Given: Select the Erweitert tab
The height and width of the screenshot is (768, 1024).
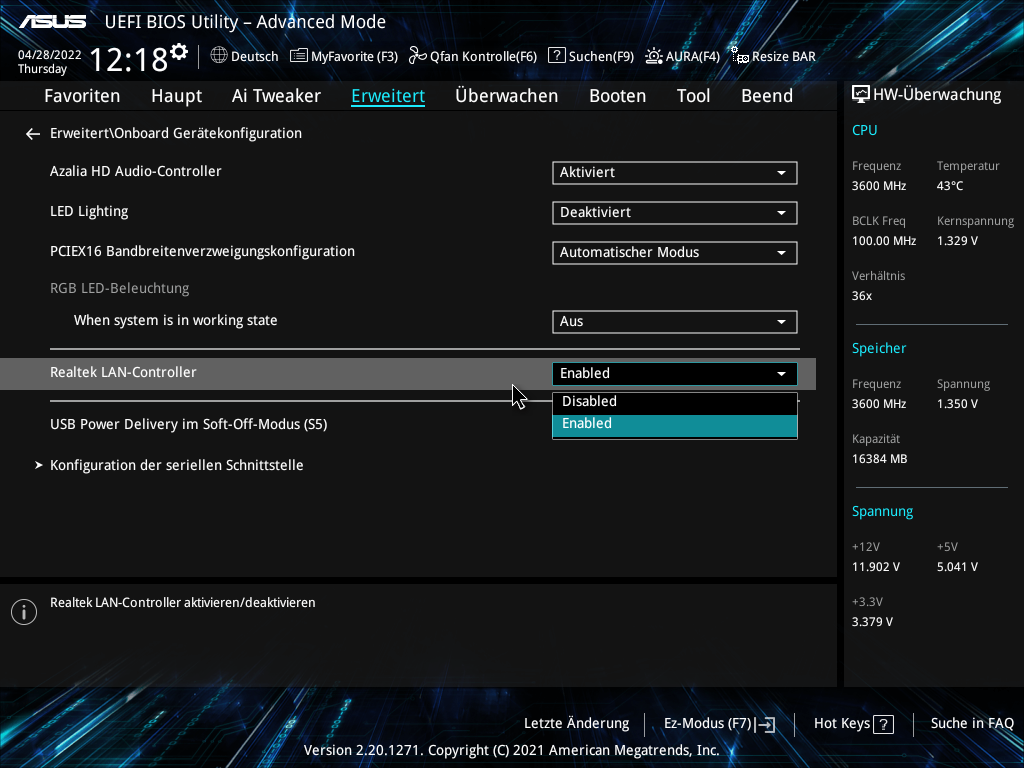Looking at the screenshot, I should (x=388, y=96).
